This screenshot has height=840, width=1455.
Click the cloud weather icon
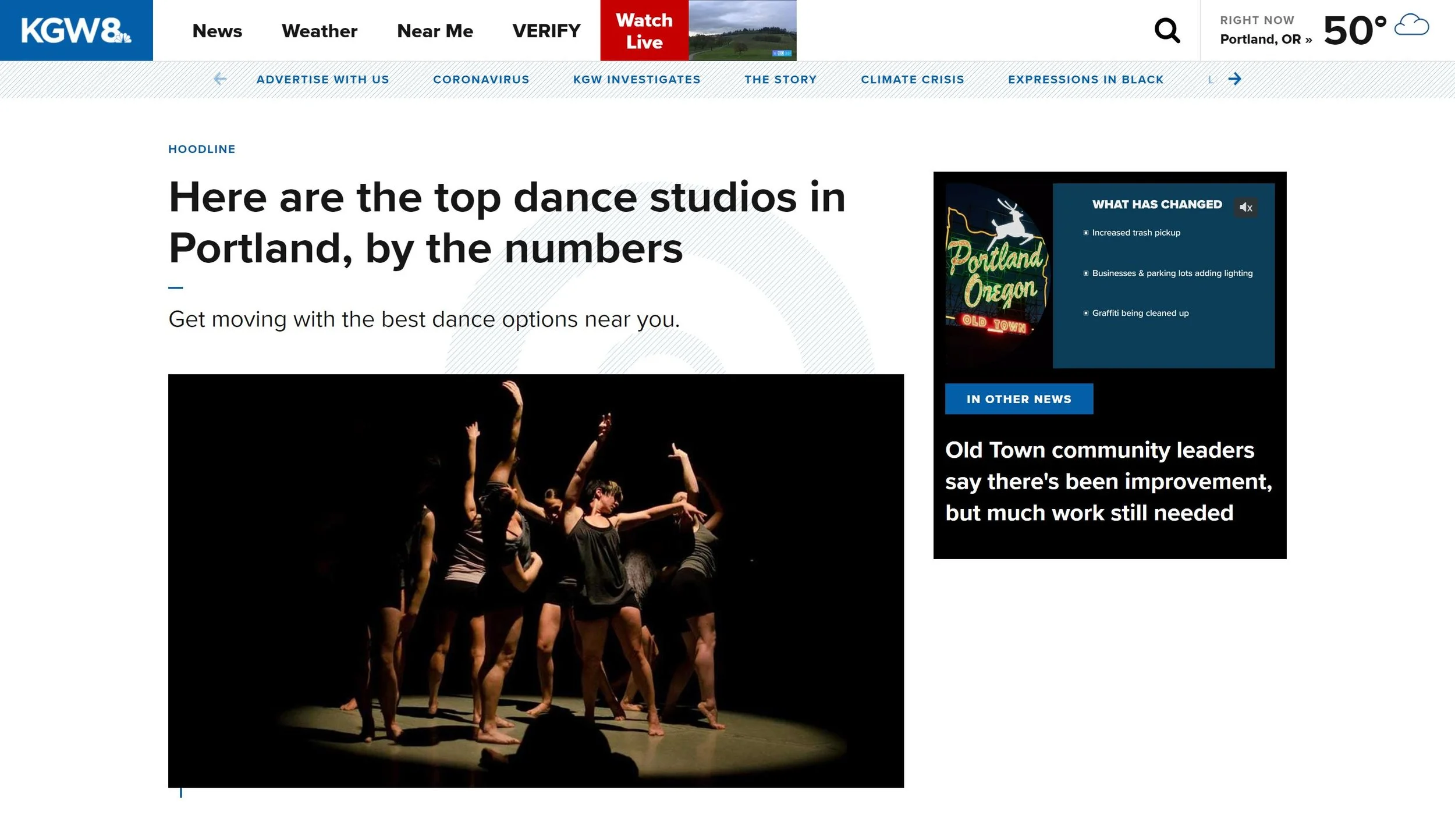tap(1411, 26)
